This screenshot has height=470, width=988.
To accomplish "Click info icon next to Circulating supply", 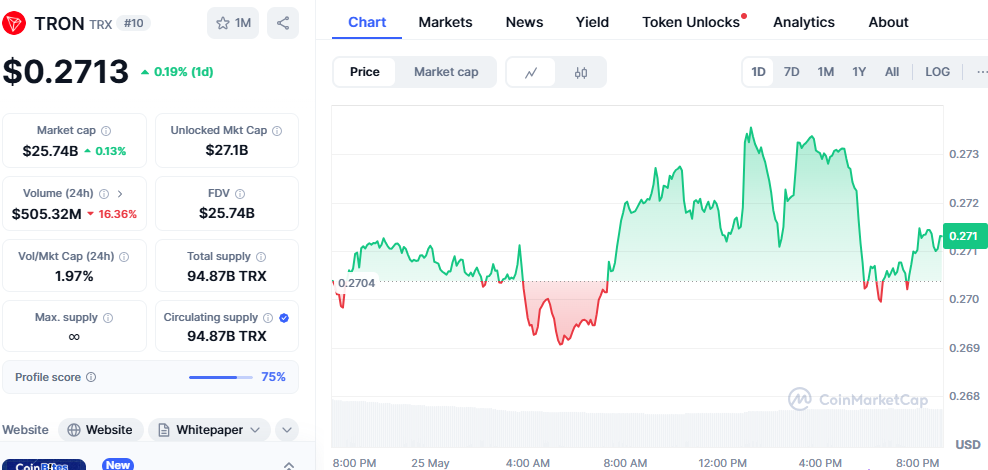I will click(x=268, y=318).
